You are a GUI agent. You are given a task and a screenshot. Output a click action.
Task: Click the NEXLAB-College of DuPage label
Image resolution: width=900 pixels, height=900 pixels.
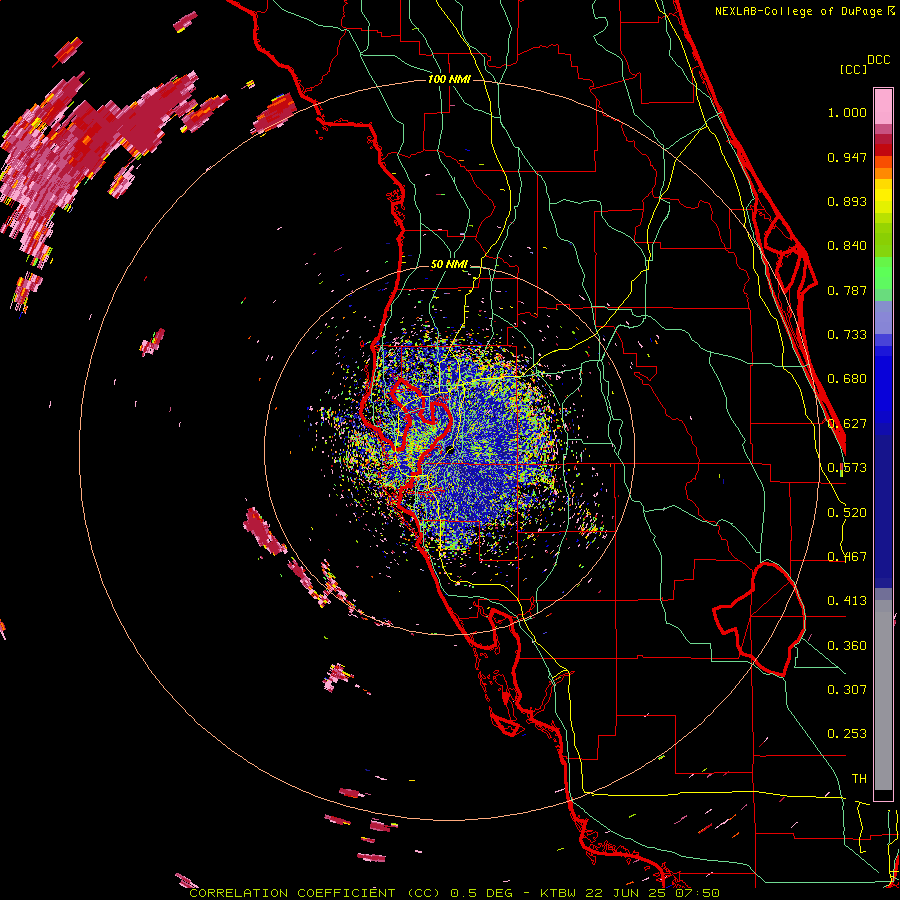799,11
